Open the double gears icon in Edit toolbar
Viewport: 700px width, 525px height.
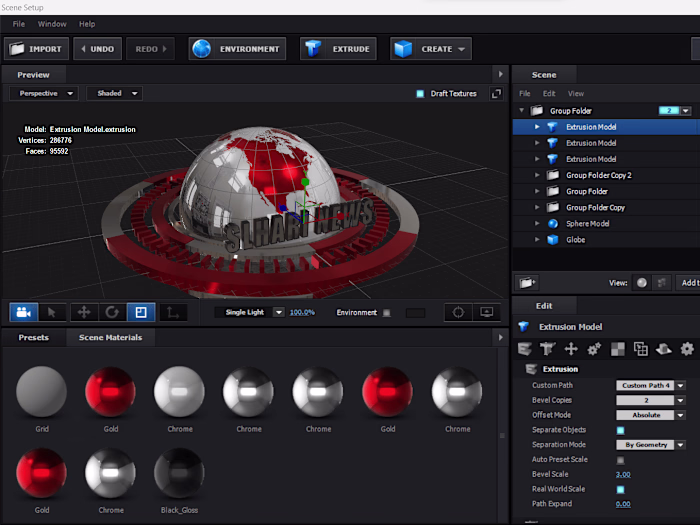(594, 349)
